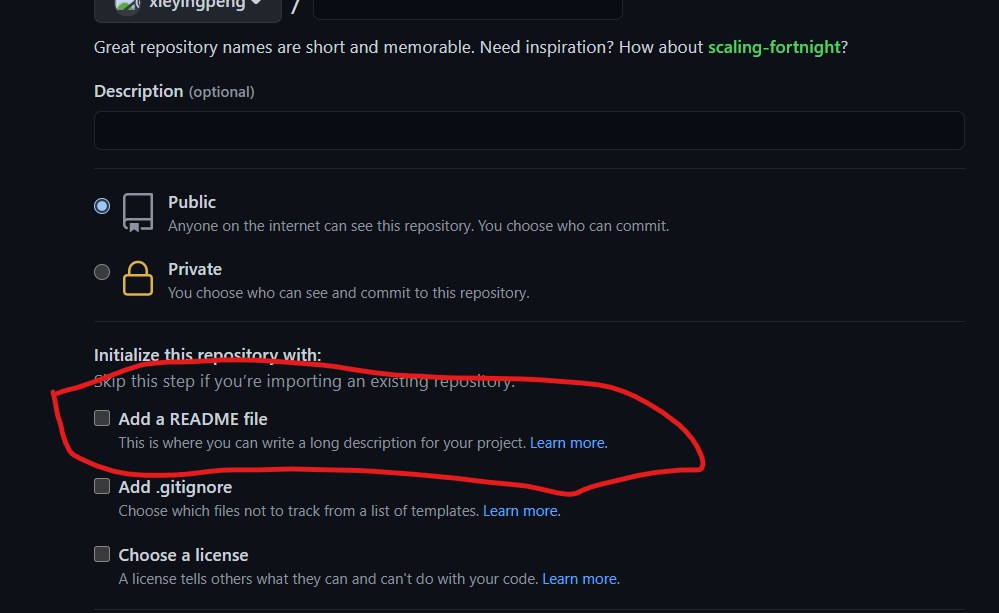Open Learn more link for README description
Screen dimensions: 999x613
pos(568,443)
